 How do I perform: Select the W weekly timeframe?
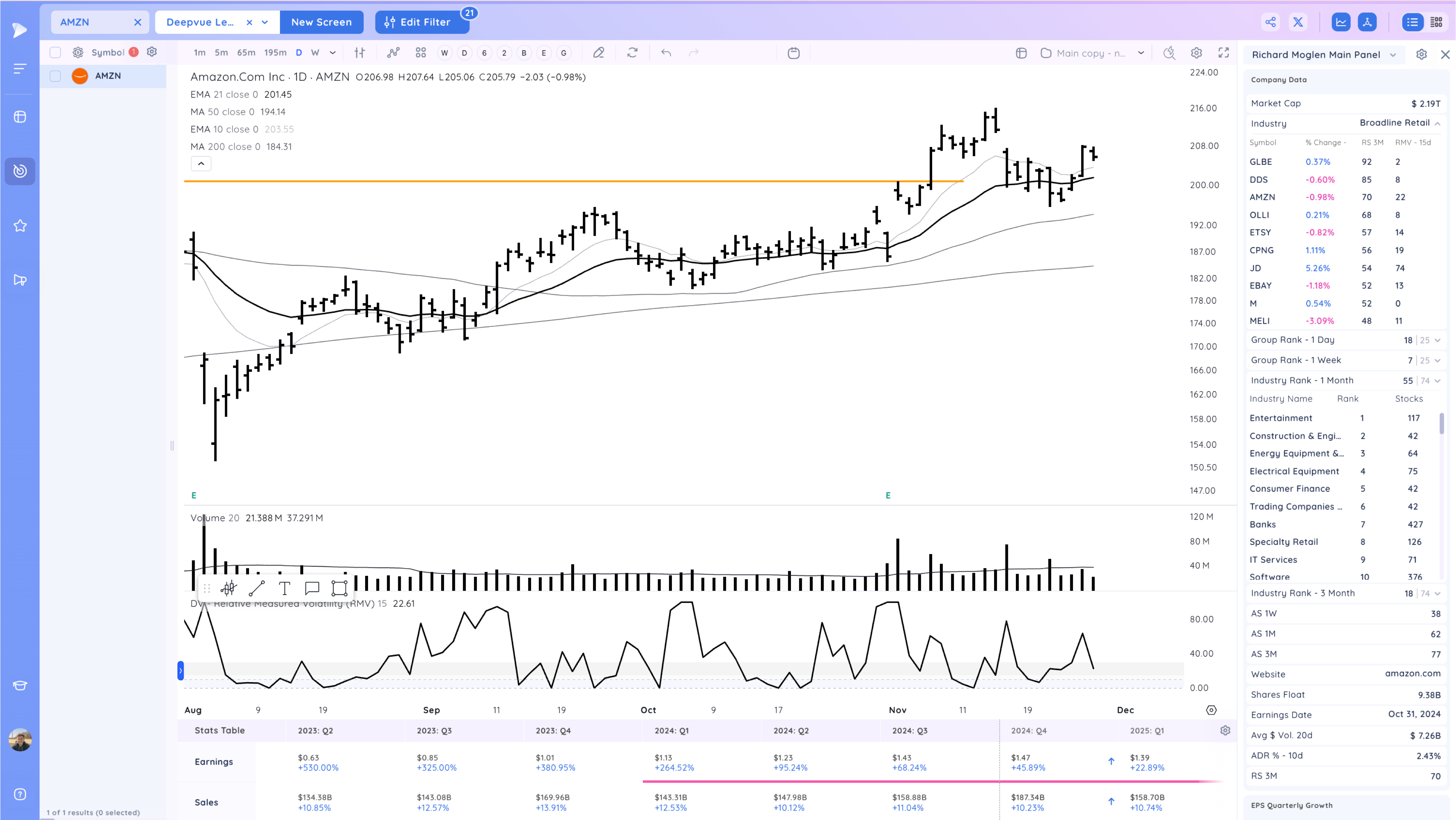315,52
